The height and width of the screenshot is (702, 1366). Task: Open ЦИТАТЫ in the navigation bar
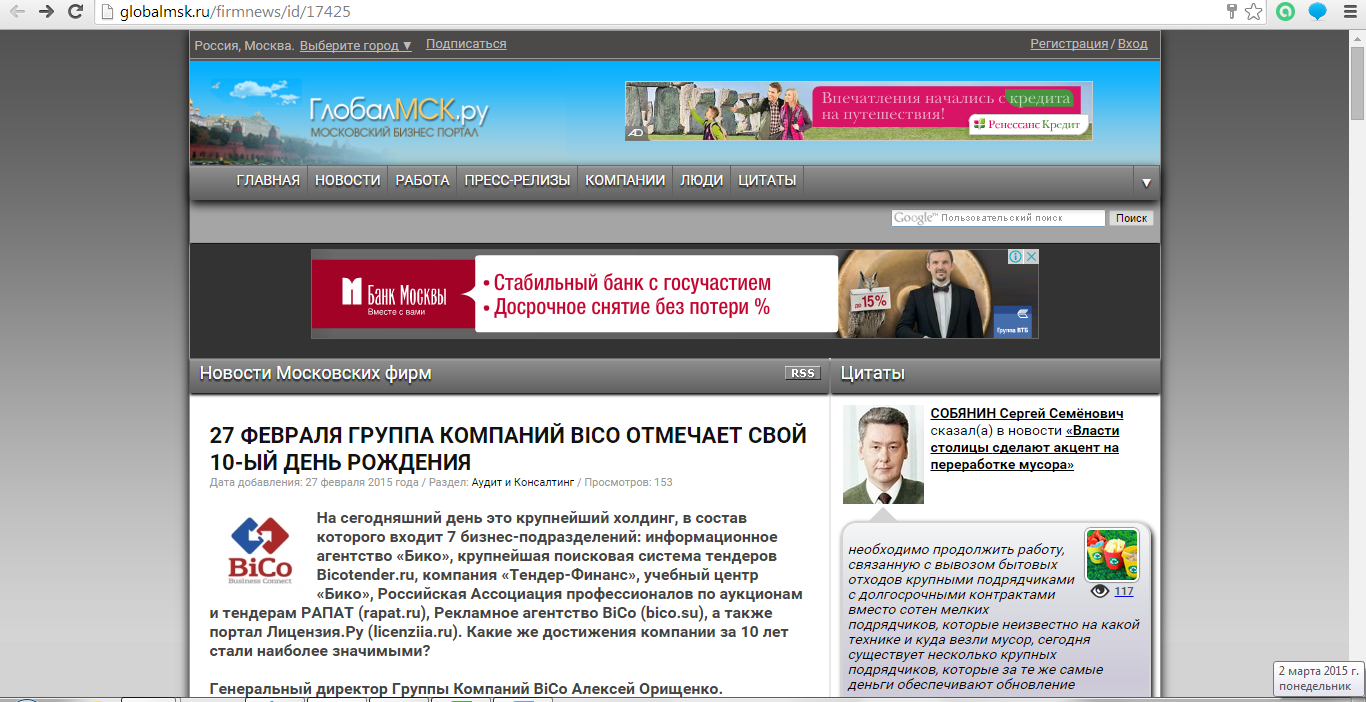click(x=767, y=180)
